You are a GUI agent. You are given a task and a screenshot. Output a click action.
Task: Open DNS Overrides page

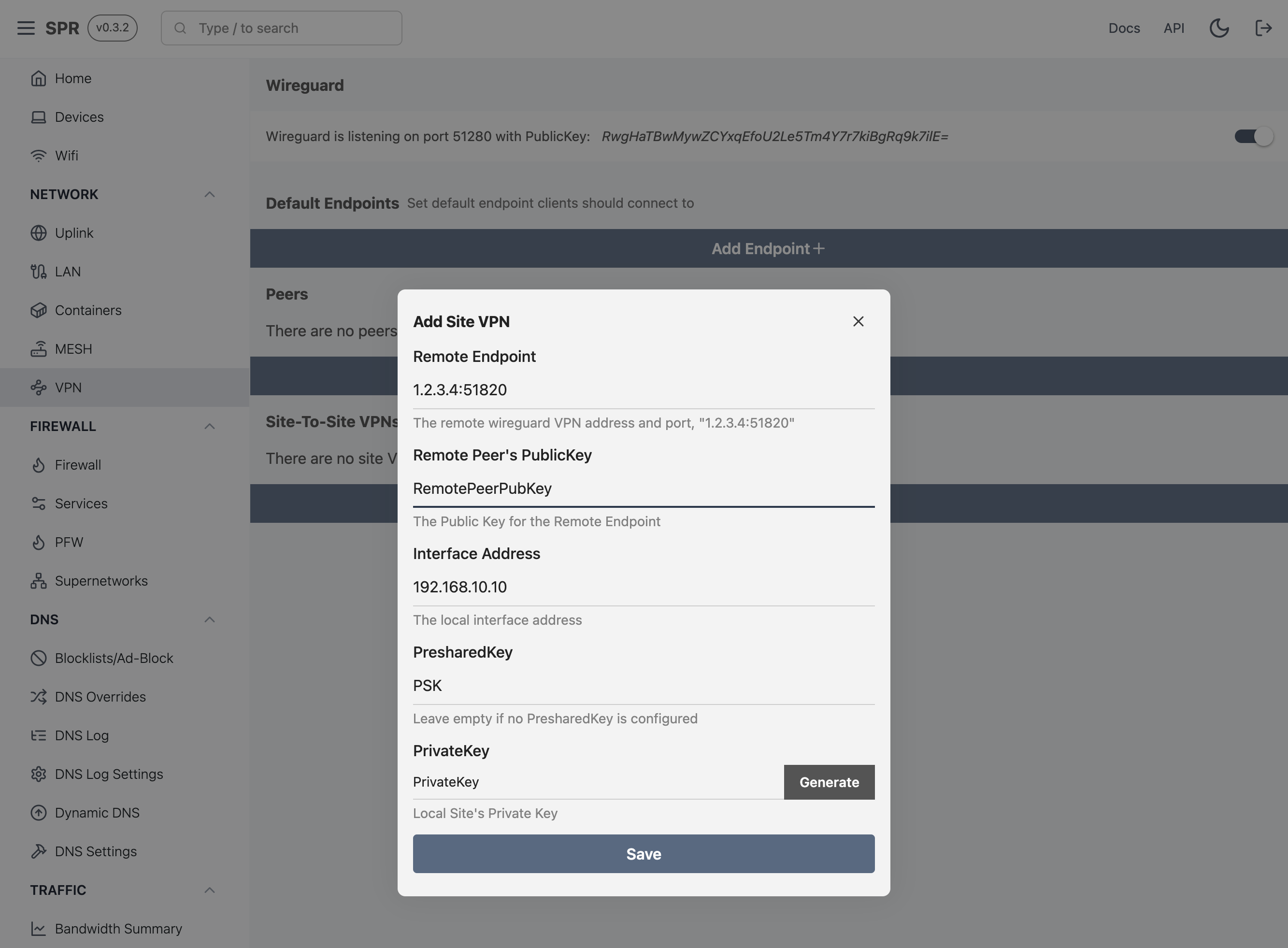click(x=125, y=697)
